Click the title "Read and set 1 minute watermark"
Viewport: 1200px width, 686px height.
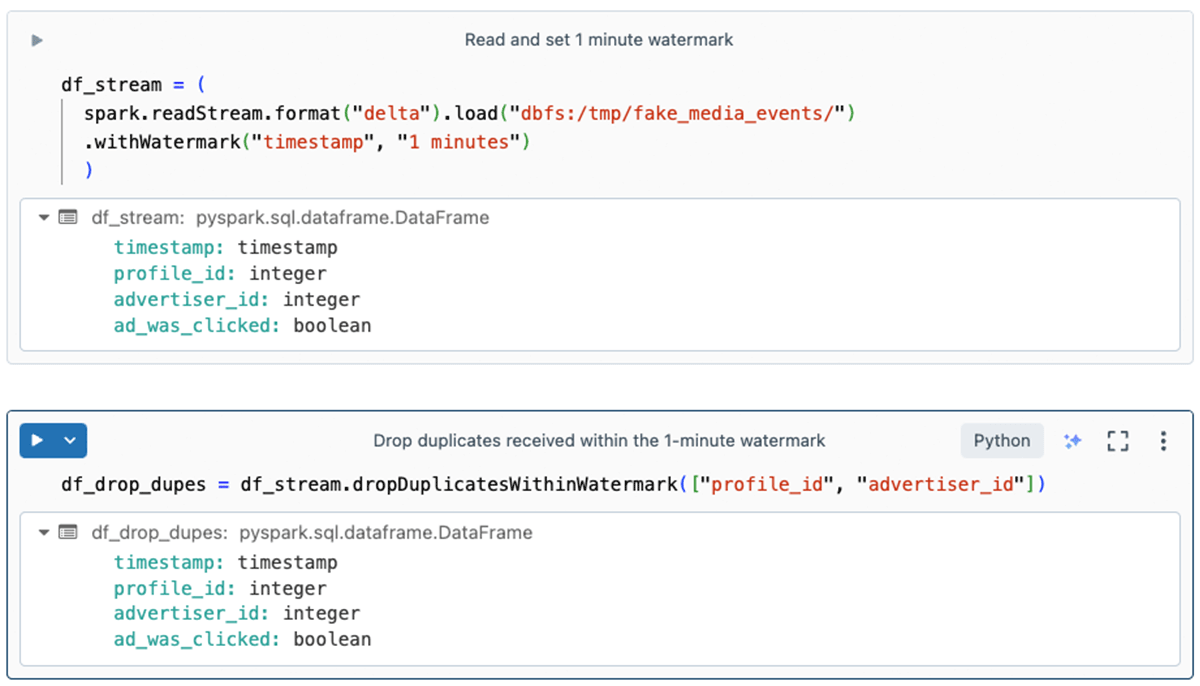point(598,40)
